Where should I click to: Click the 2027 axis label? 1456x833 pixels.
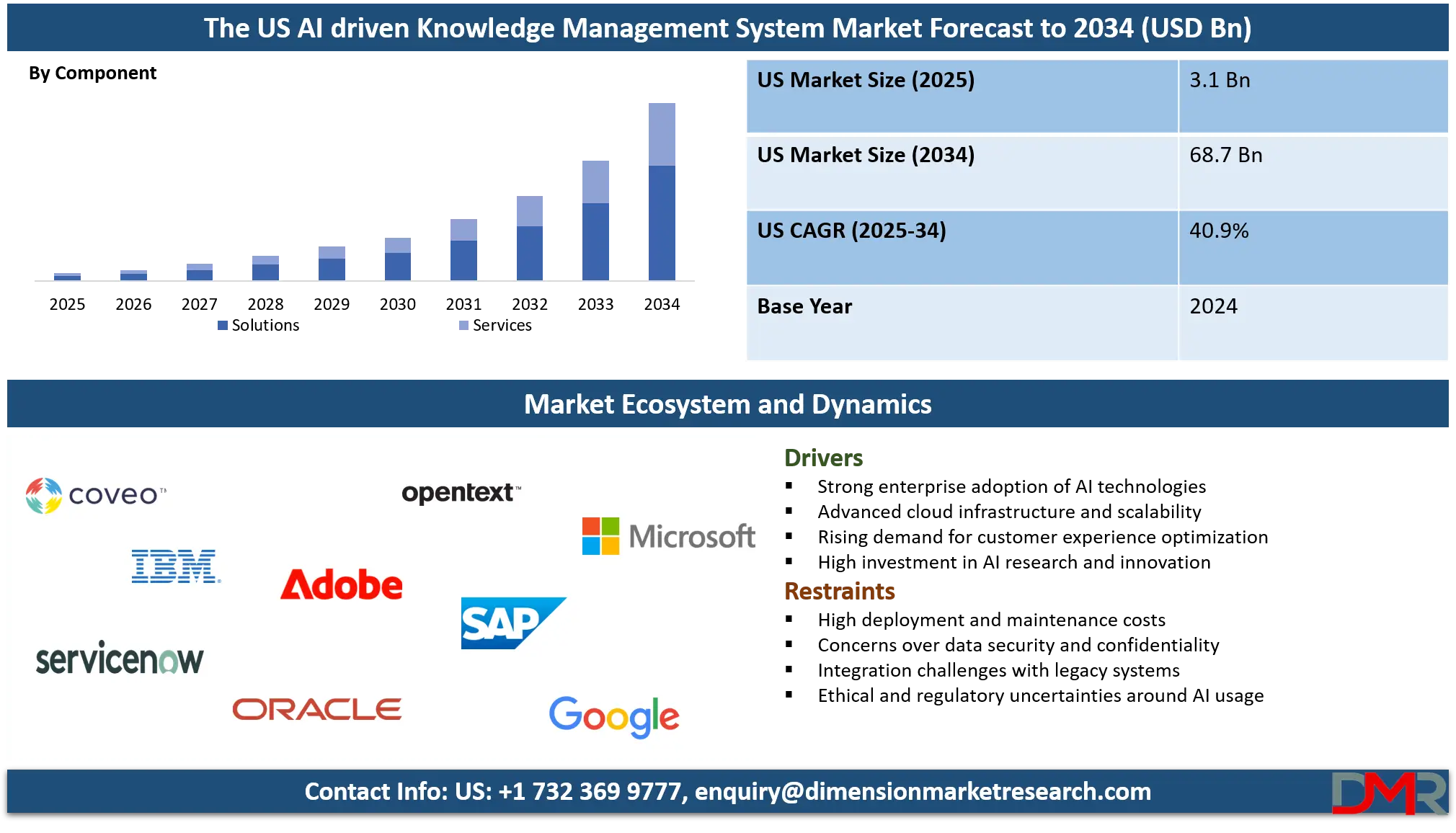pyautogui.click(x=200, y=304)
